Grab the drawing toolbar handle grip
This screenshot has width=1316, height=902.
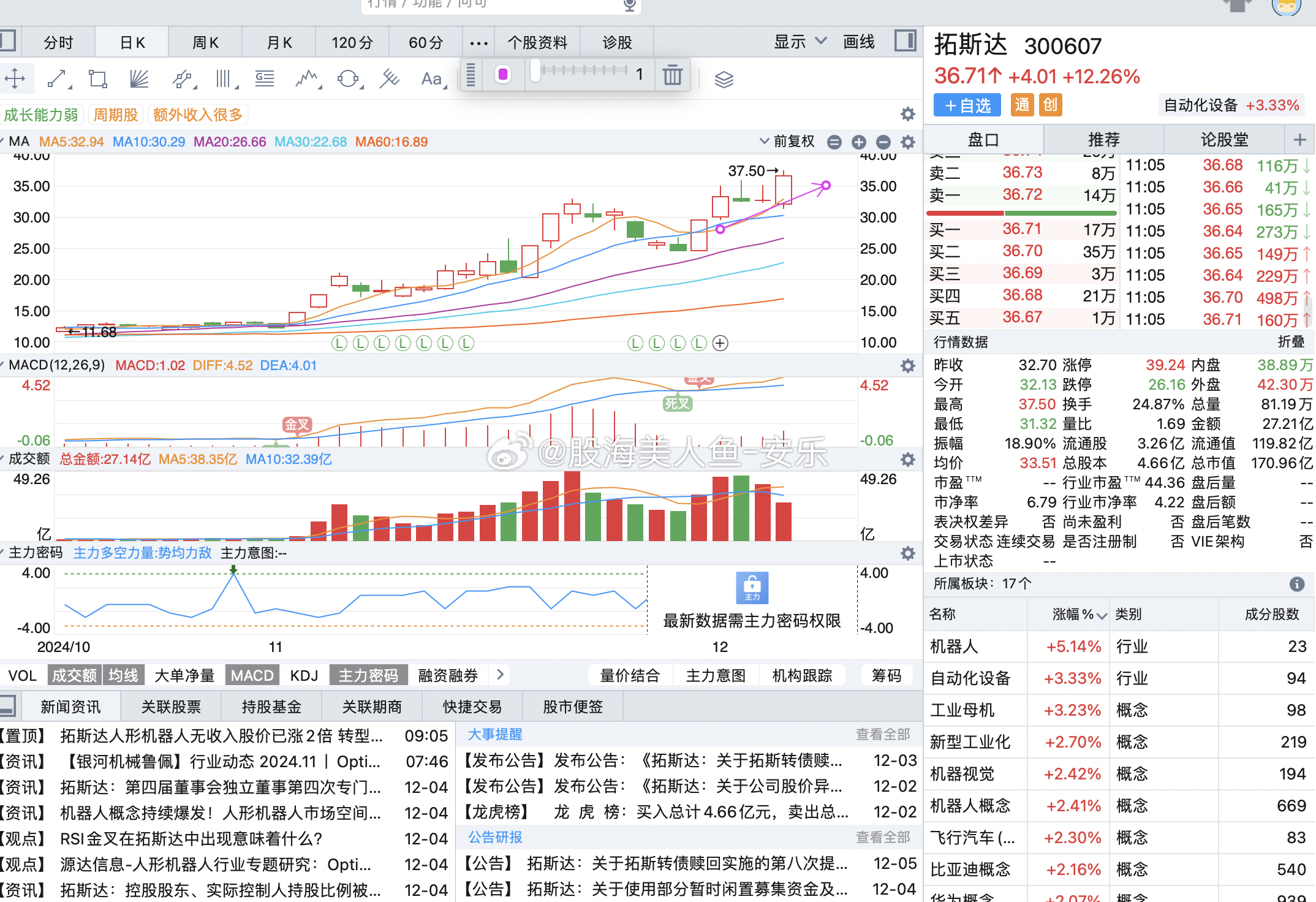(x=471, y=75)
